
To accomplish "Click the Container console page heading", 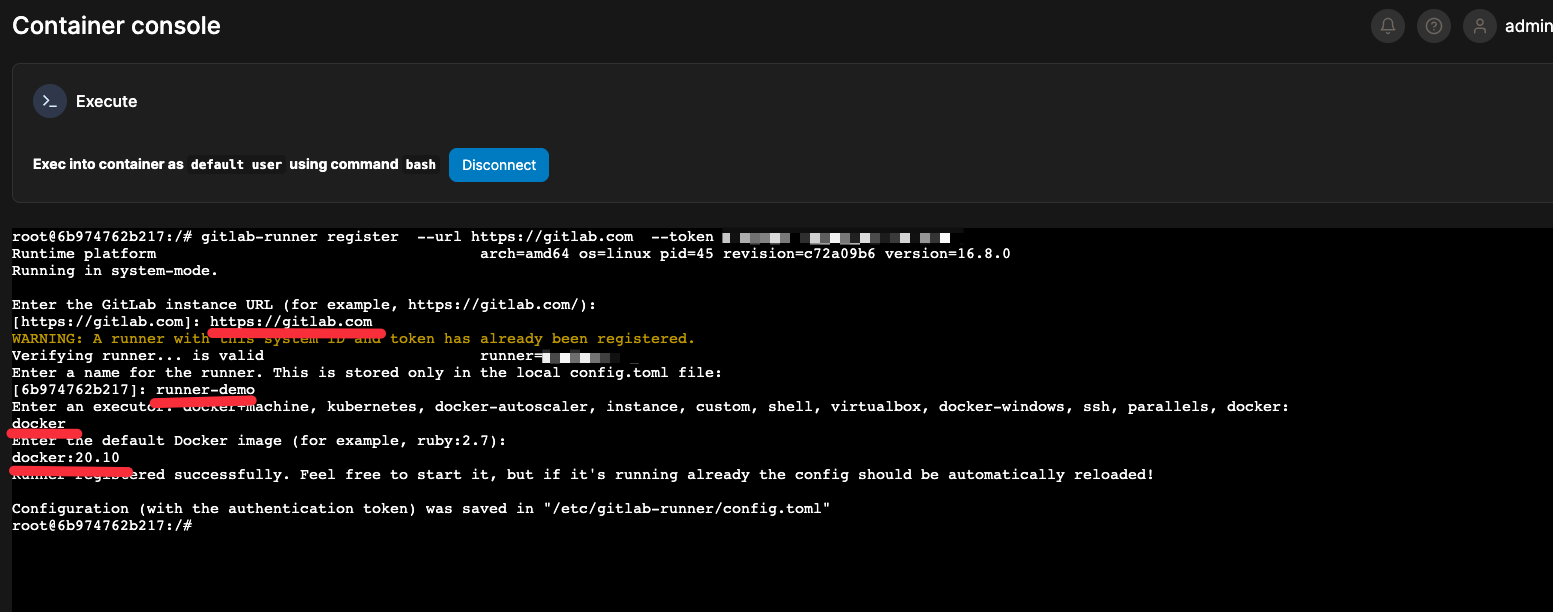I will (116, 26).
